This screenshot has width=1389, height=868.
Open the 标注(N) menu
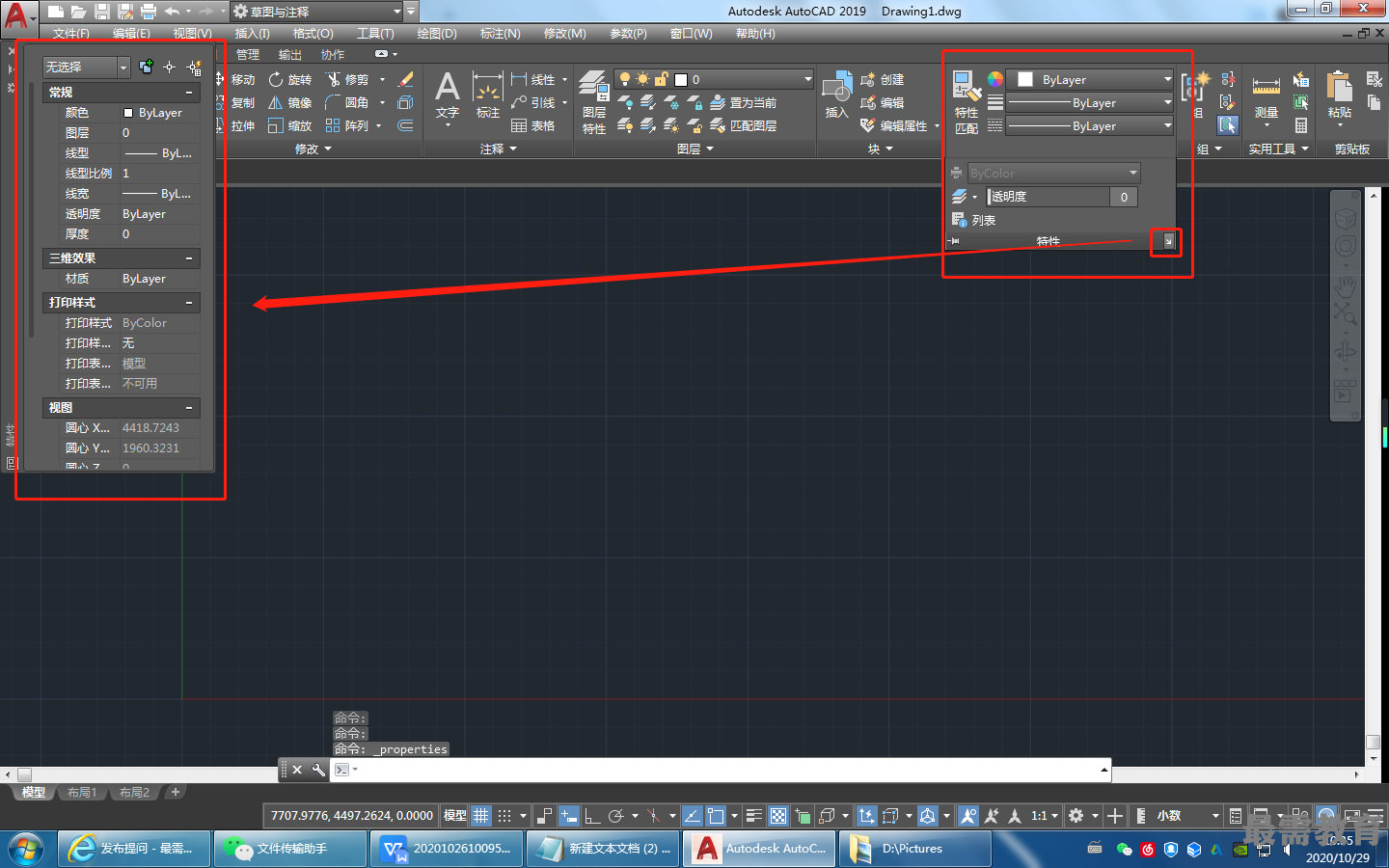tap(501, 34)
